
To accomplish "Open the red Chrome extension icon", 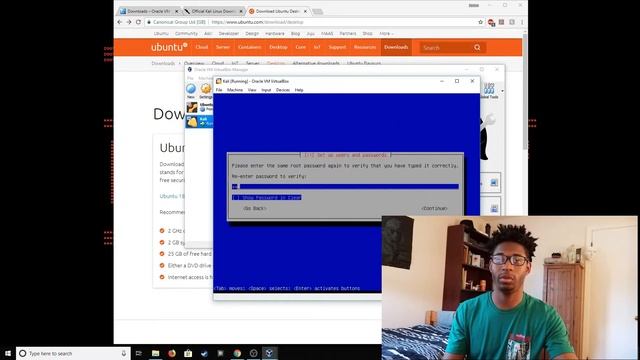I will coord(491,22).
